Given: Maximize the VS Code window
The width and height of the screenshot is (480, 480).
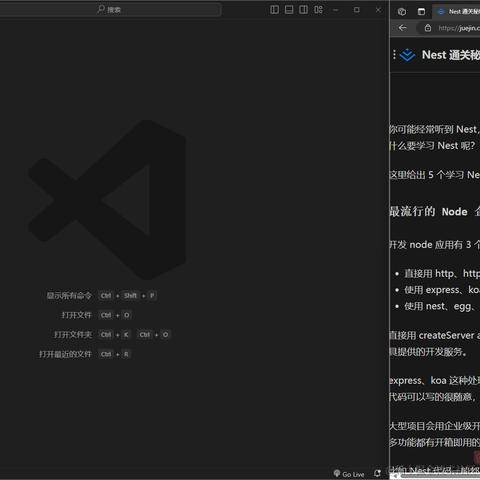Looking at the screenshot, I should coord(357,10).
